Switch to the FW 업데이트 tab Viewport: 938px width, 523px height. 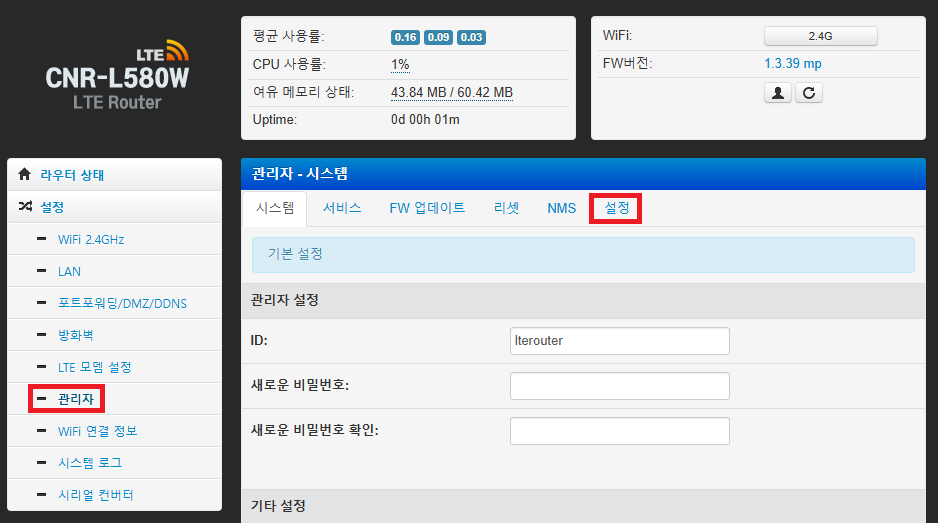(x=427, y=208)
